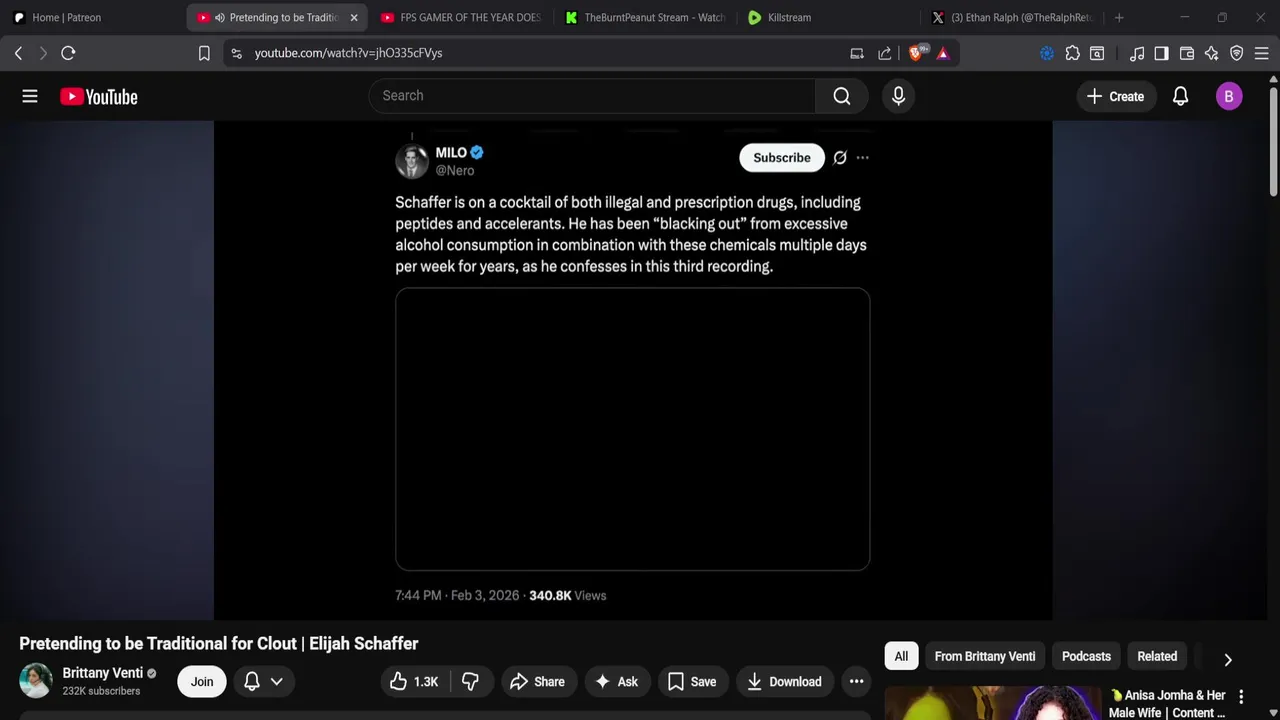Share this page via address bar share icon
This screenshot has width=1280, height=720.
[885, 53]
